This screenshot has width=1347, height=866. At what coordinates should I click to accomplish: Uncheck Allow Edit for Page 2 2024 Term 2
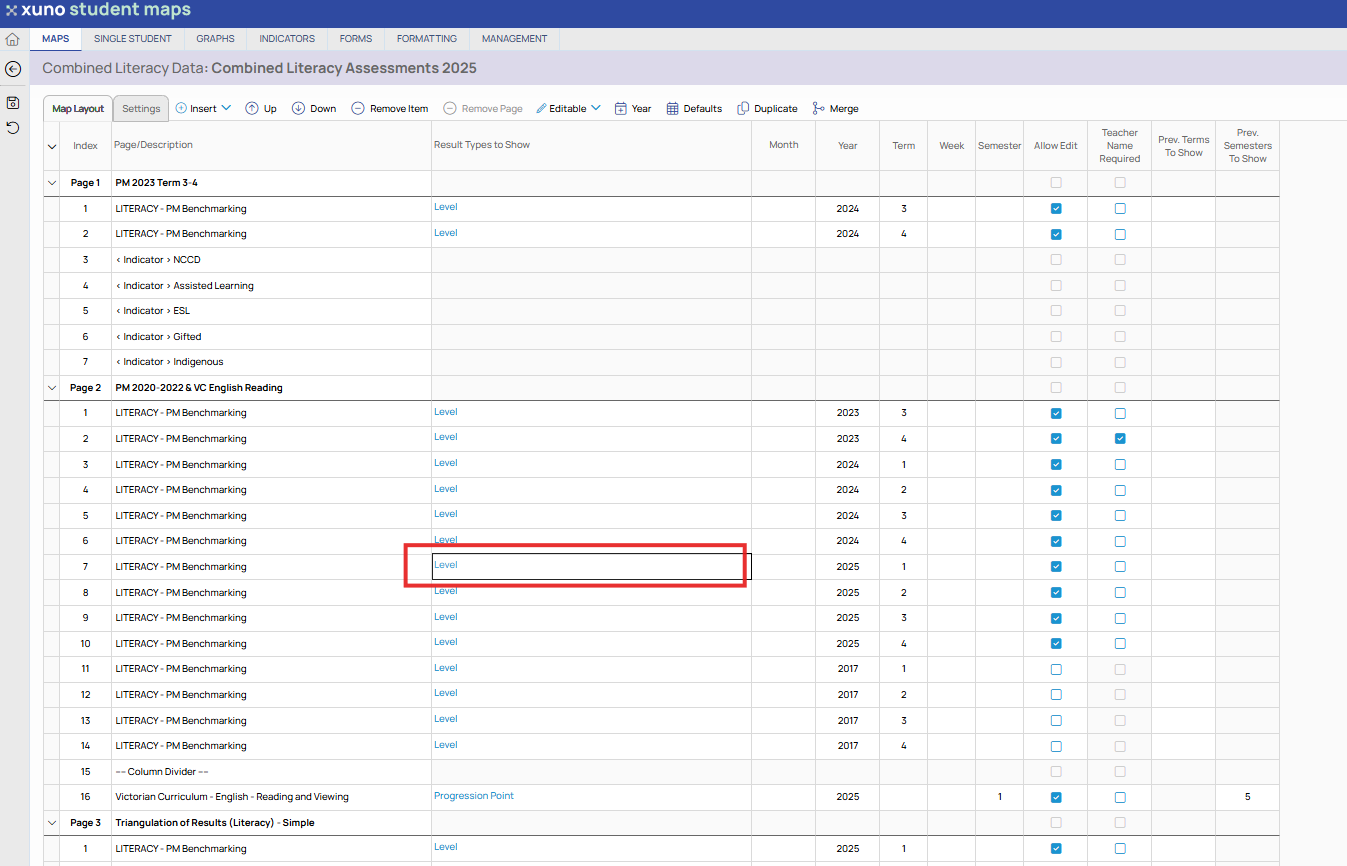point(1056,490)
